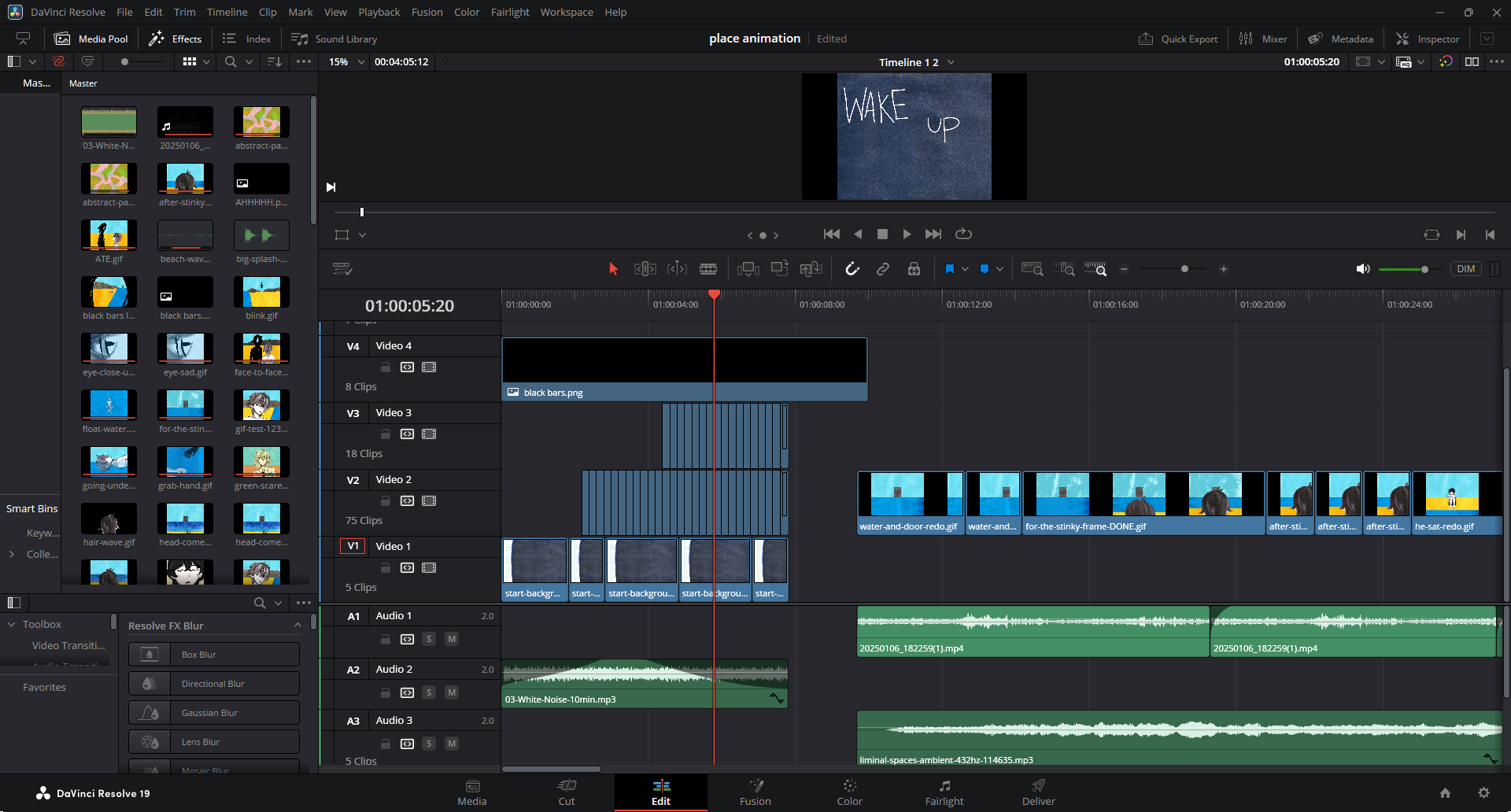Open the Fairlight menu

510,12
